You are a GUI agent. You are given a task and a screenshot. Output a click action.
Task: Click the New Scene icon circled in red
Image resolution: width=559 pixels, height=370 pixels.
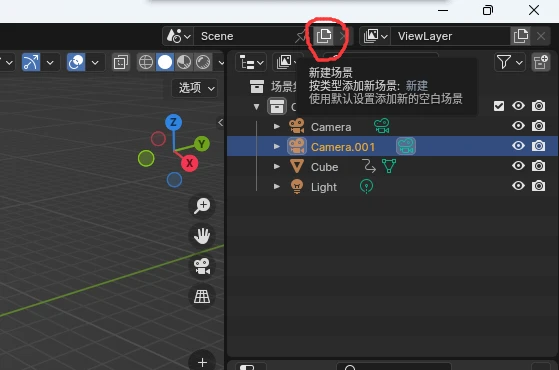click(324, 36)
